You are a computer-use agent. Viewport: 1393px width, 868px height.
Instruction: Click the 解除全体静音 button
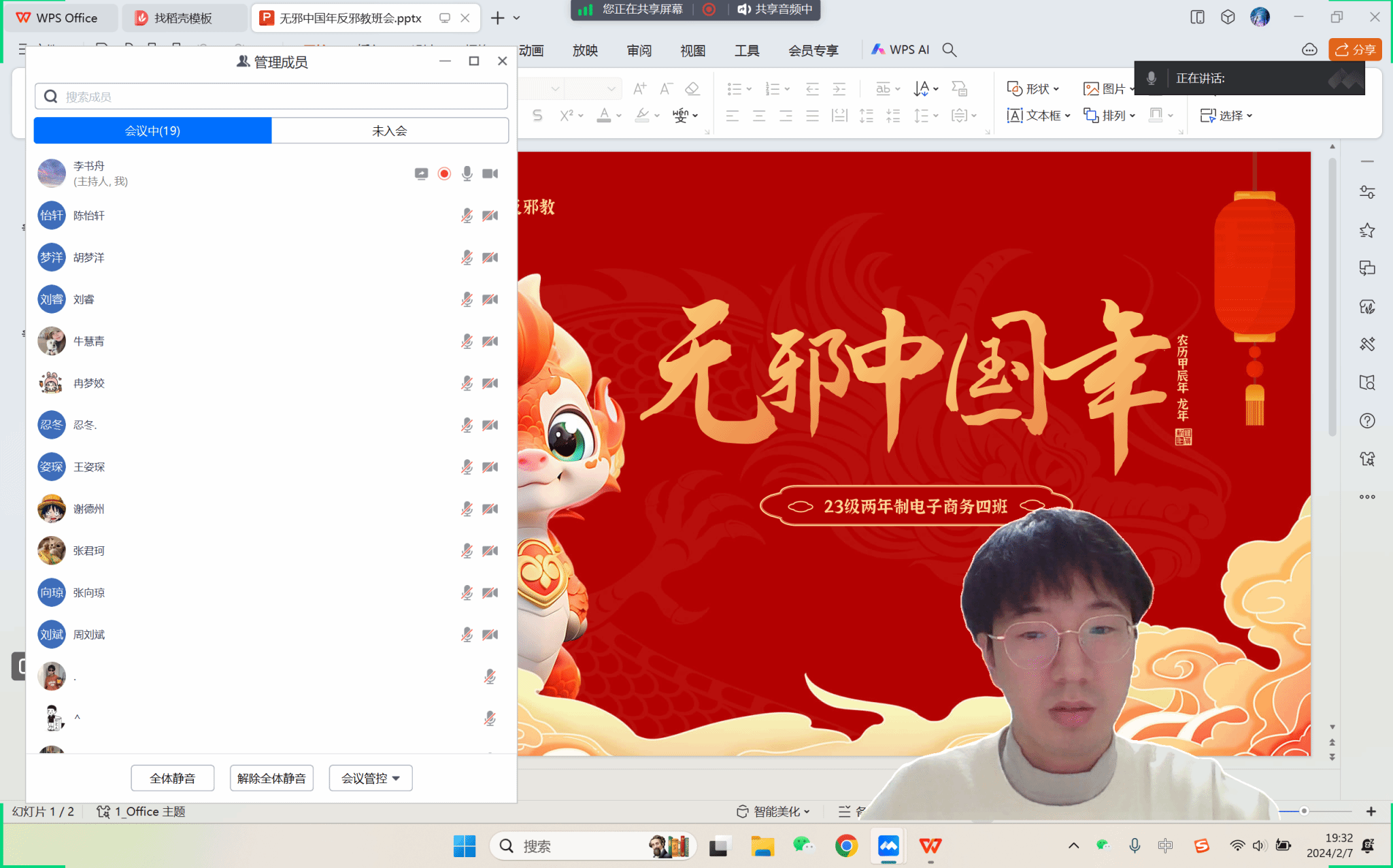point(271,778)
